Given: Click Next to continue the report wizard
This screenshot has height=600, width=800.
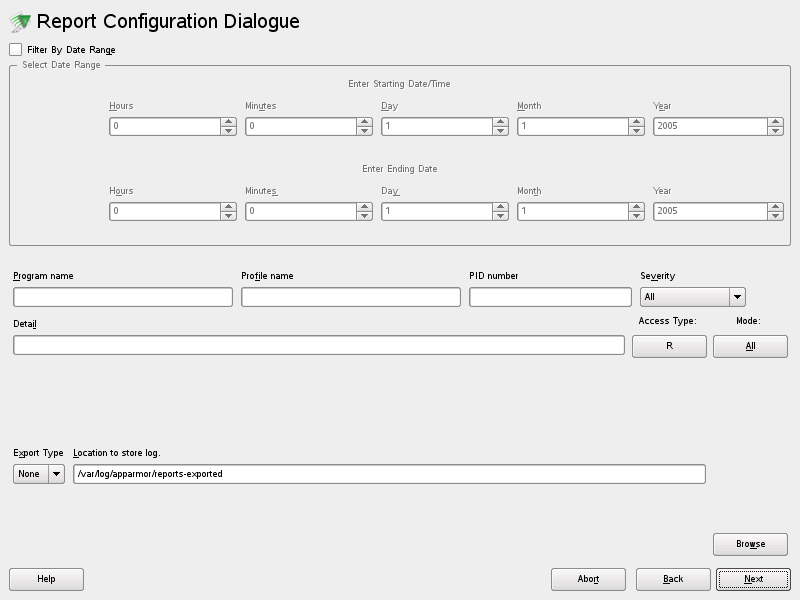Looking at the screenshot, I should pos(751,579).
